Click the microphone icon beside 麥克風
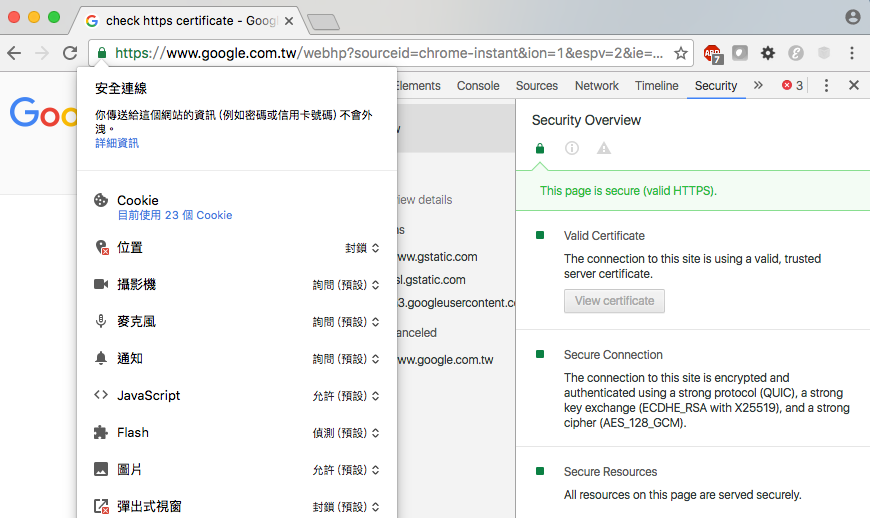870x518 pixels. point(101,321)
